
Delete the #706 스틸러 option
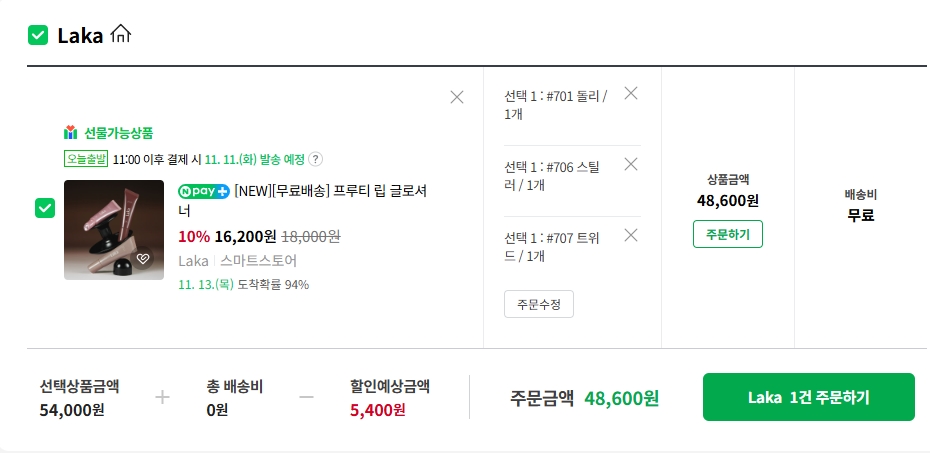(630, 164)
